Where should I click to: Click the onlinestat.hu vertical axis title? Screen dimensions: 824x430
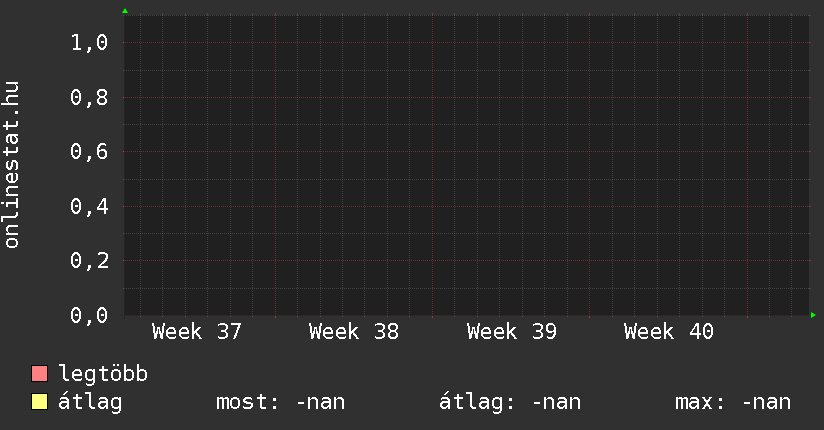click(x=11, y=165)
